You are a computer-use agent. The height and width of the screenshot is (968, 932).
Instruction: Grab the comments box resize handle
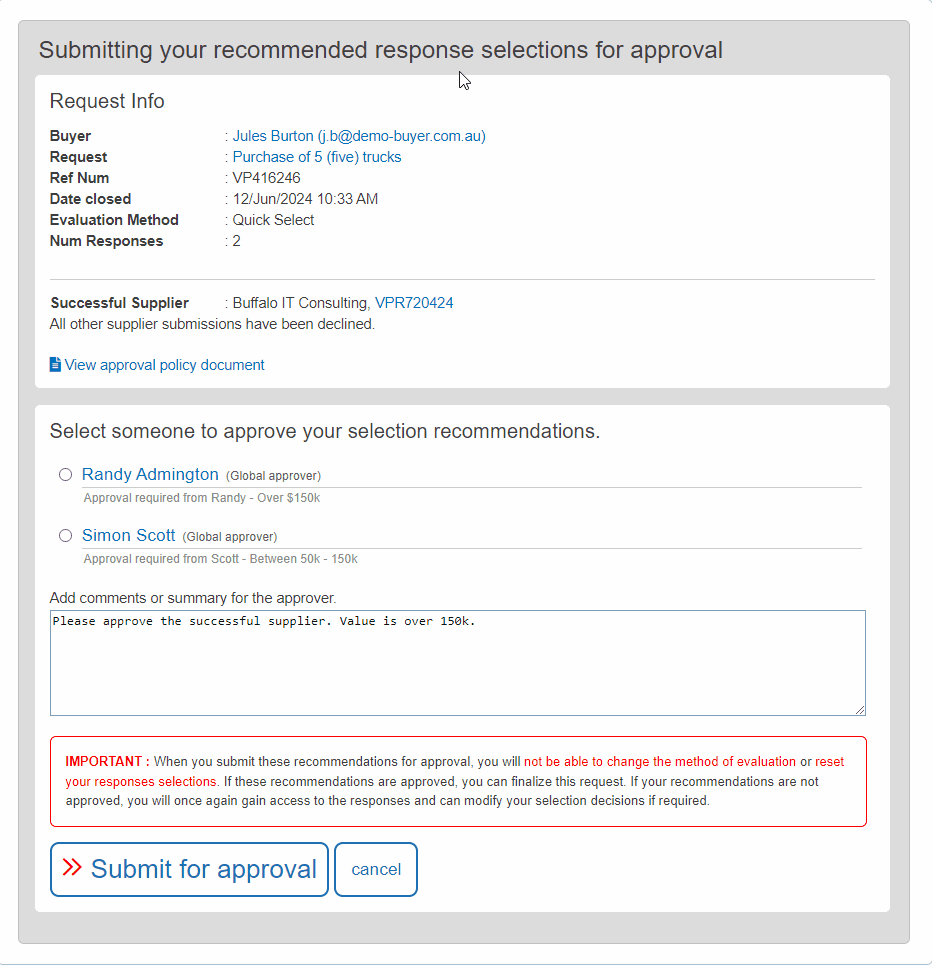tap(860, 710)
